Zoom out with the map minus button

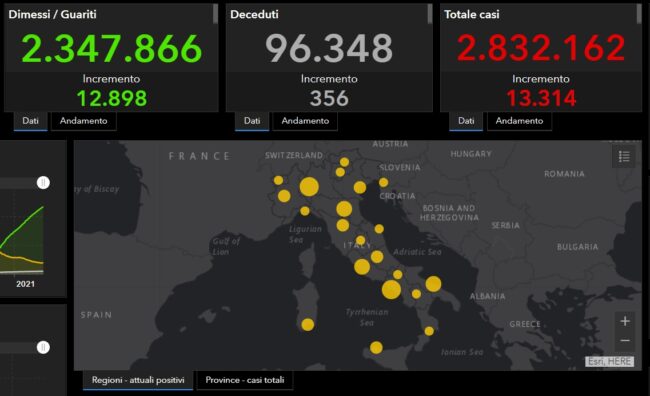pos(625,340)
